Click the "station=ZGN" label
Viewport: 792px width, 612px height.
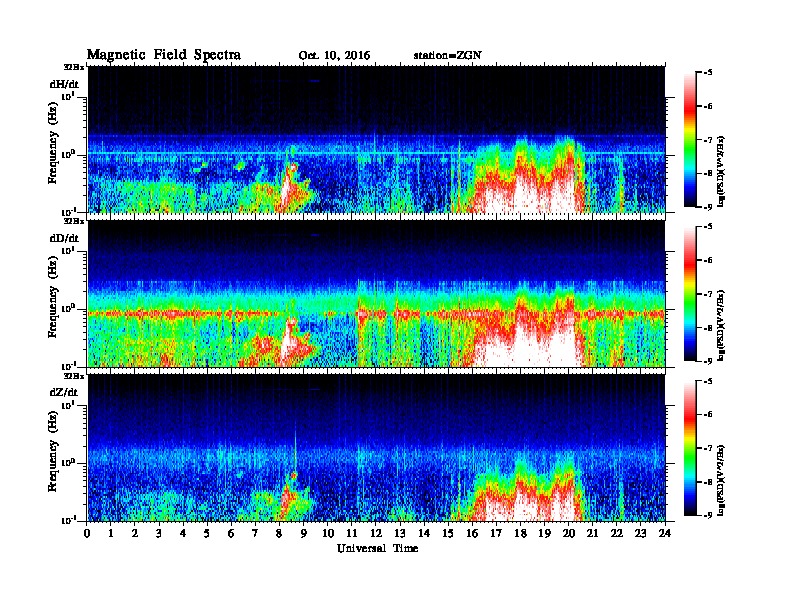(448, 55)
